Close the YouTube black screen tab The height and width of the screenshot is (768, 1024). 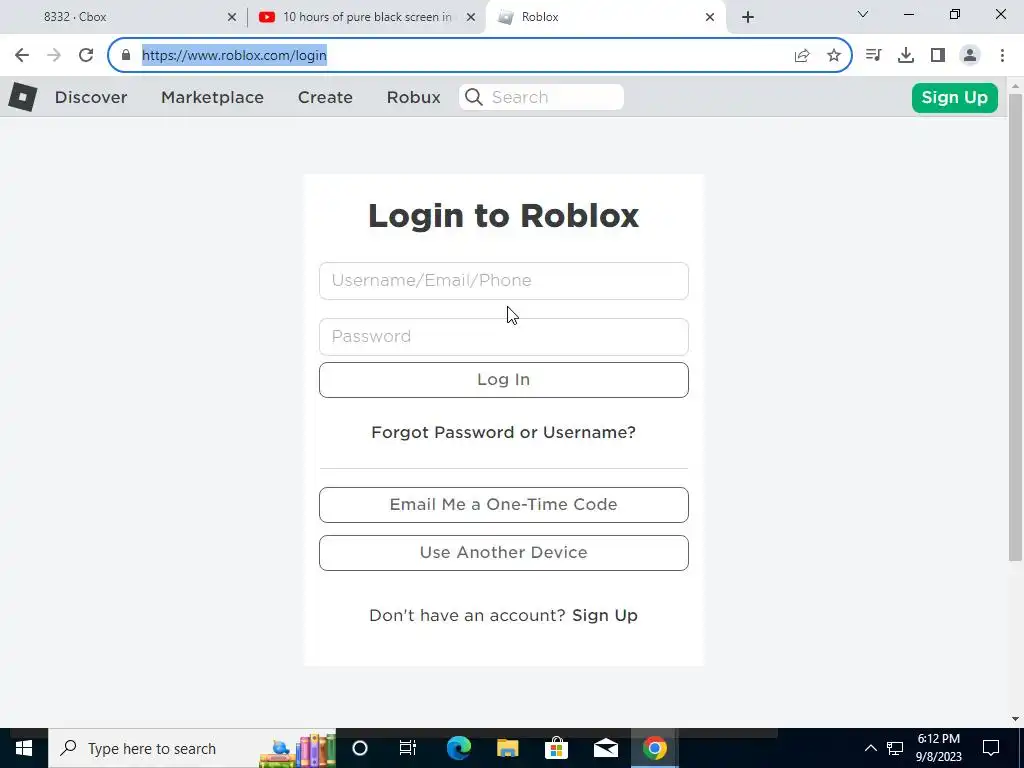pyautogui.click(x=471, y=17)
